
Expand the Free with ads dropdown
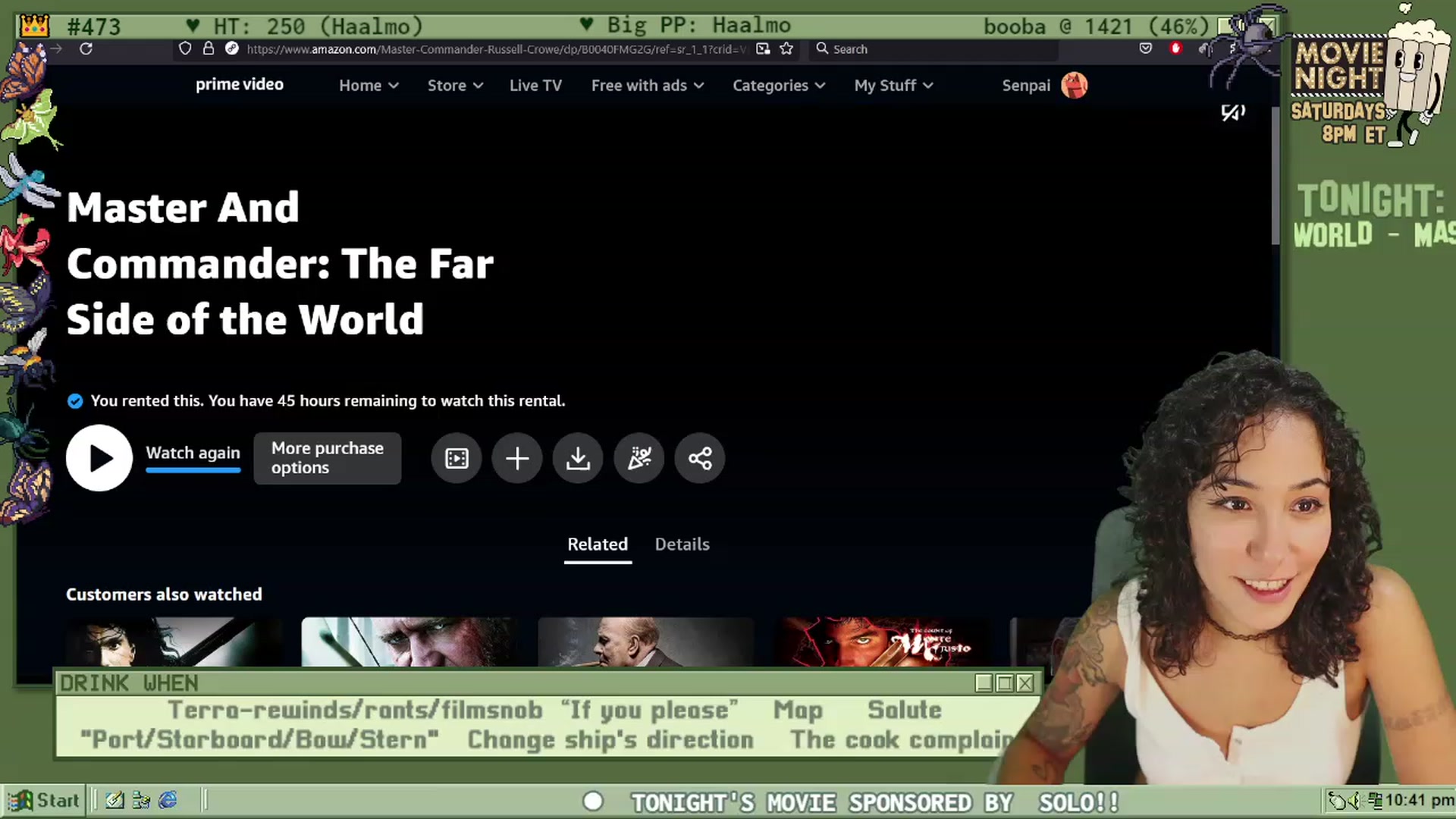click(648, 86)
